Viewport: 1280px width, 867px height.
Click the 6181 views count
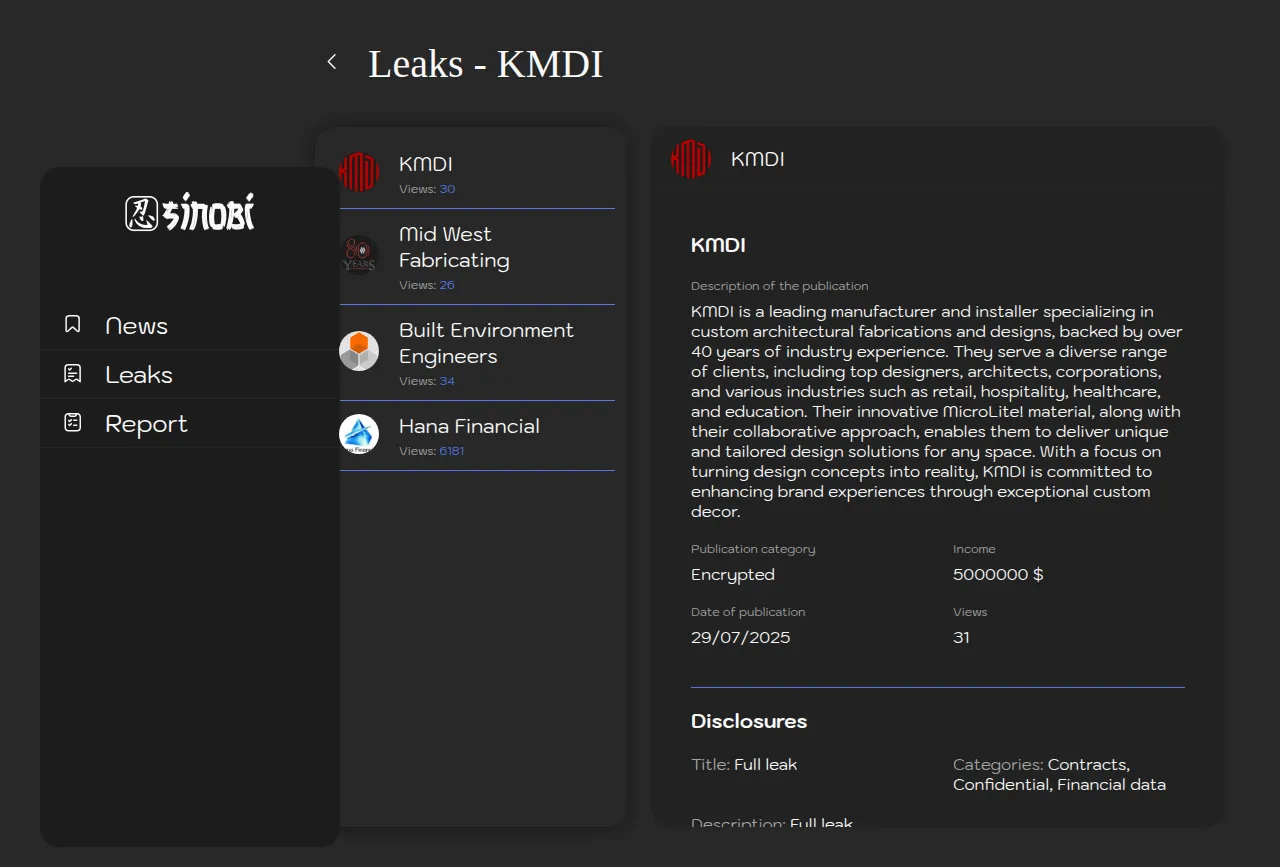(x=452, y=451)
